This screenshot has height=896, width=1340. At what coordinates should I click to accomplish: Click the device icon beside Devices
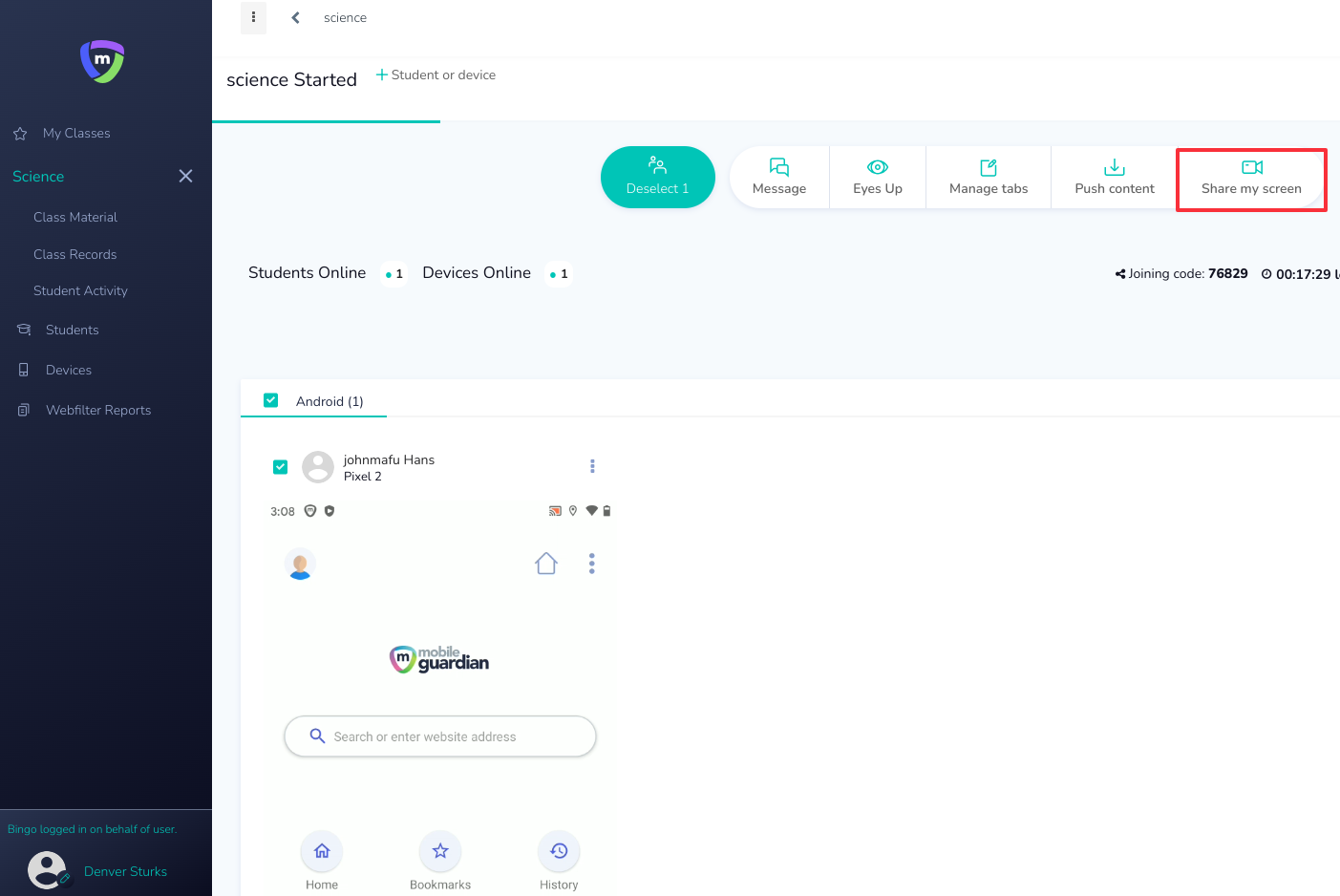click(24, 370)
